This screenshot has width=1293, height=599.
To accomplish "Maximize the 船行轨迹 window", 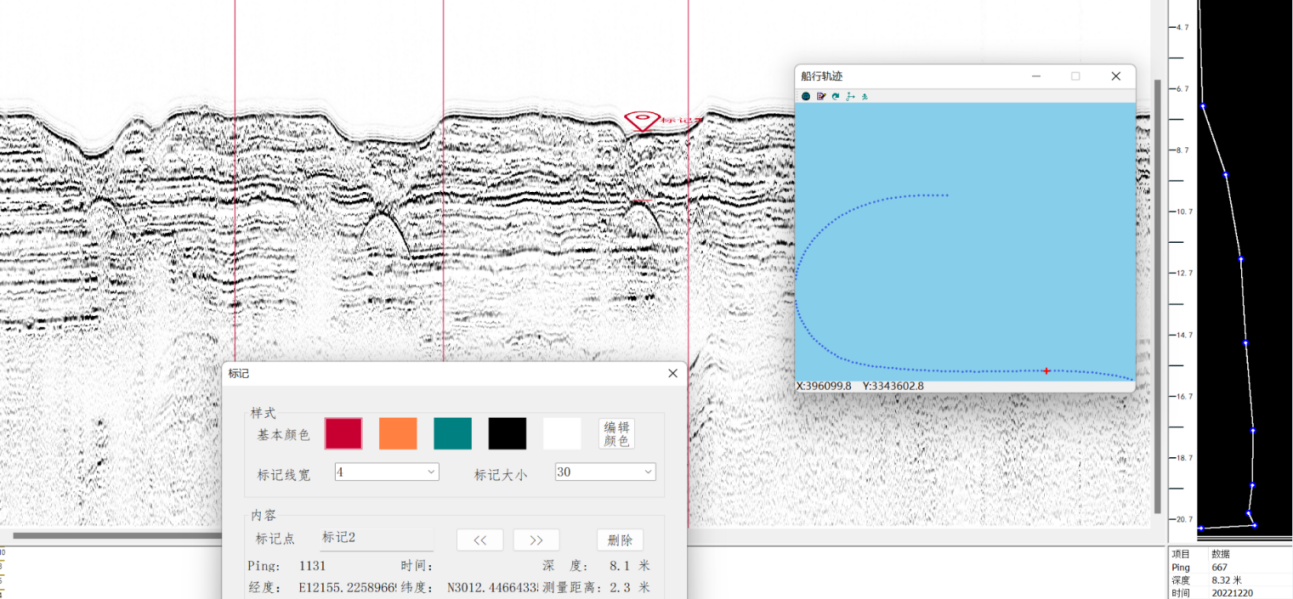I will 1076,76.
